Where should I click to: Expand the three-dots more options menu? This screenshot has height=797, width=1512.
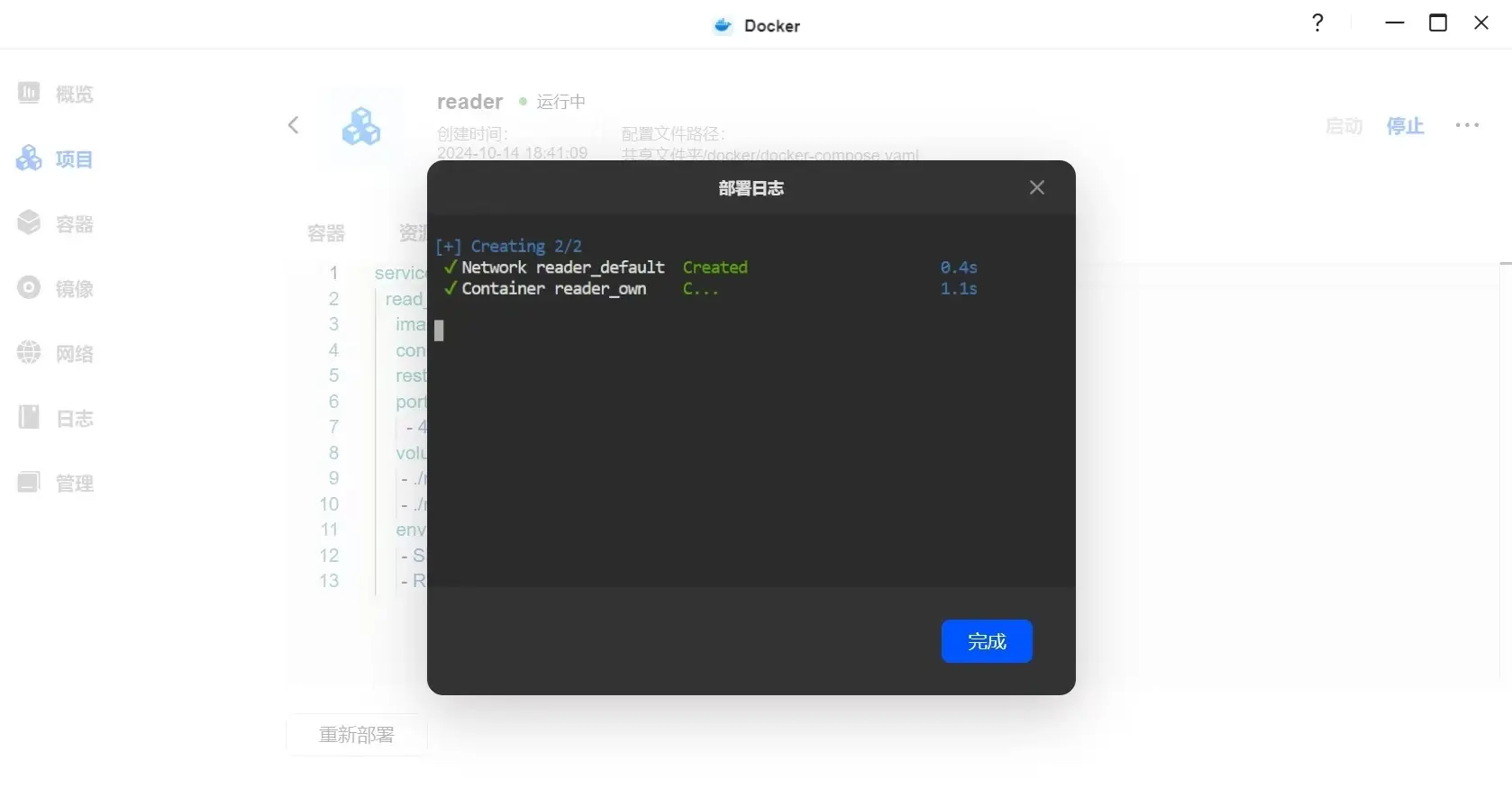(x=1467, y=126)
